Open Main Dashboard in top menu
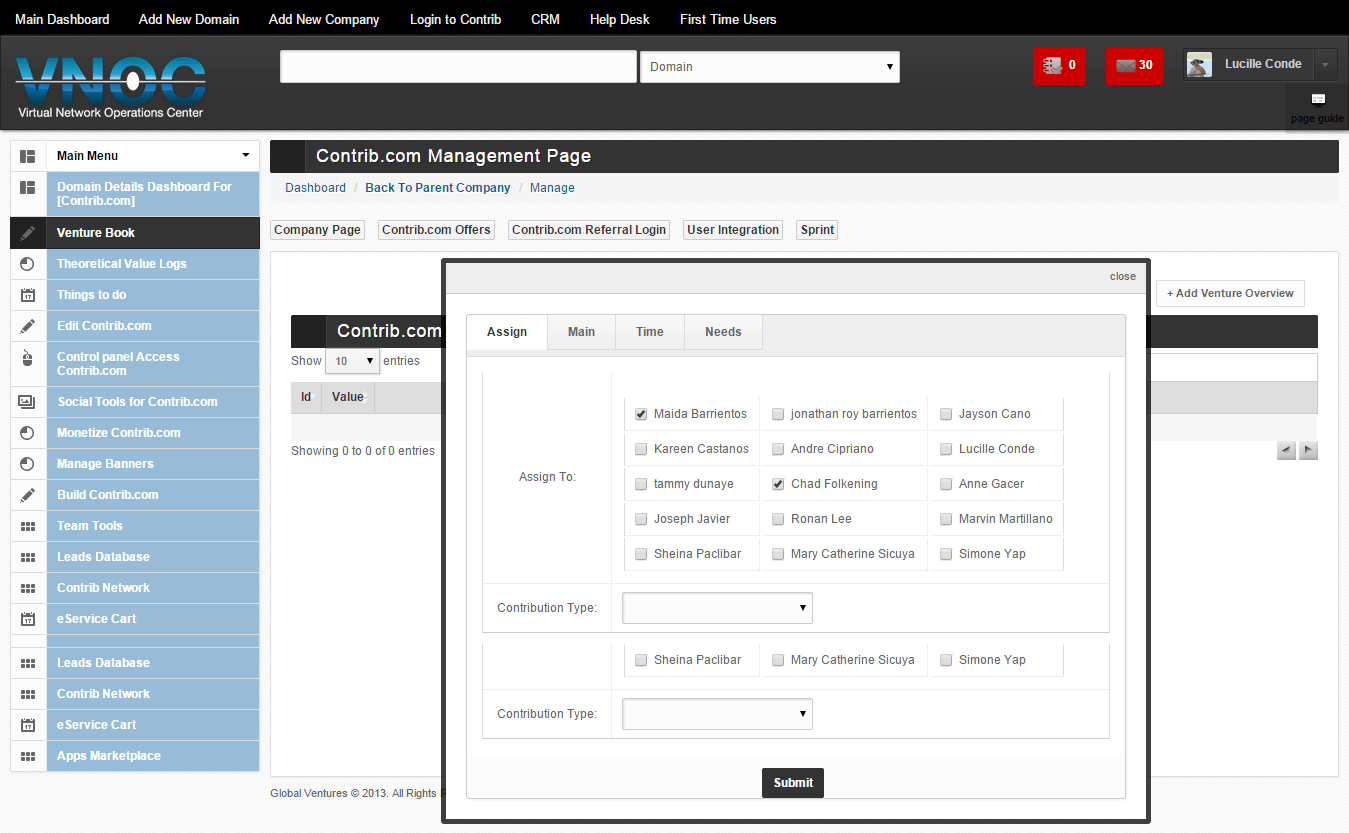The width and height of the screenshot is (1349, 833). tap(62, 19)
